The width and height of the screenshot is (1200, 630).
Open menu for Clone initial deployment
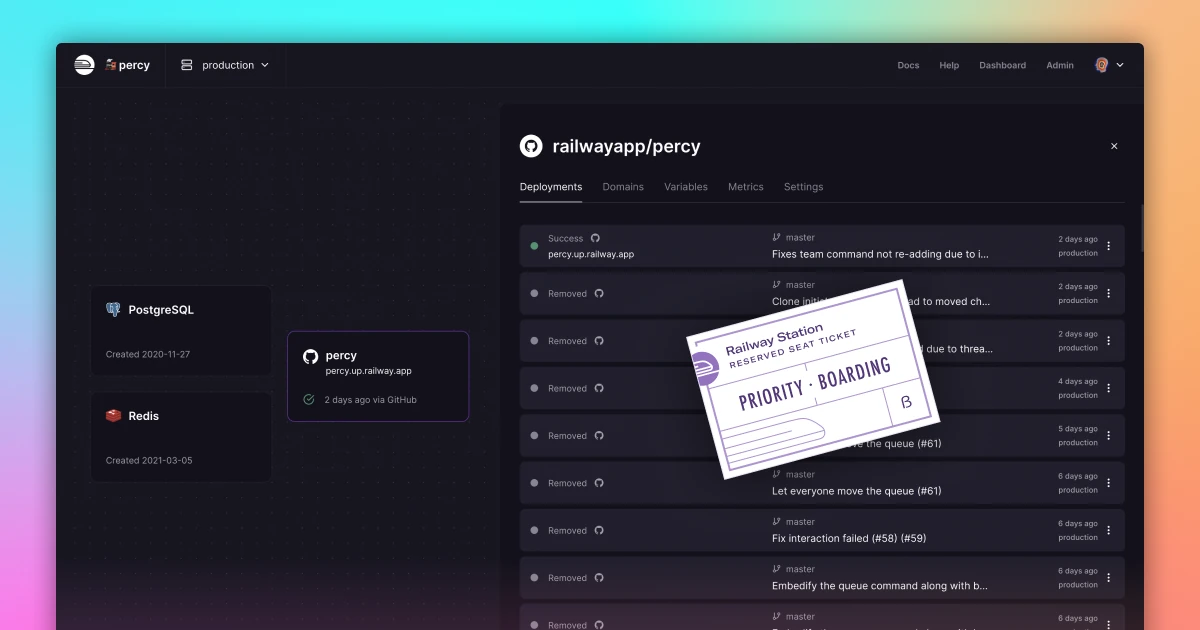(x=1108, y=293)
